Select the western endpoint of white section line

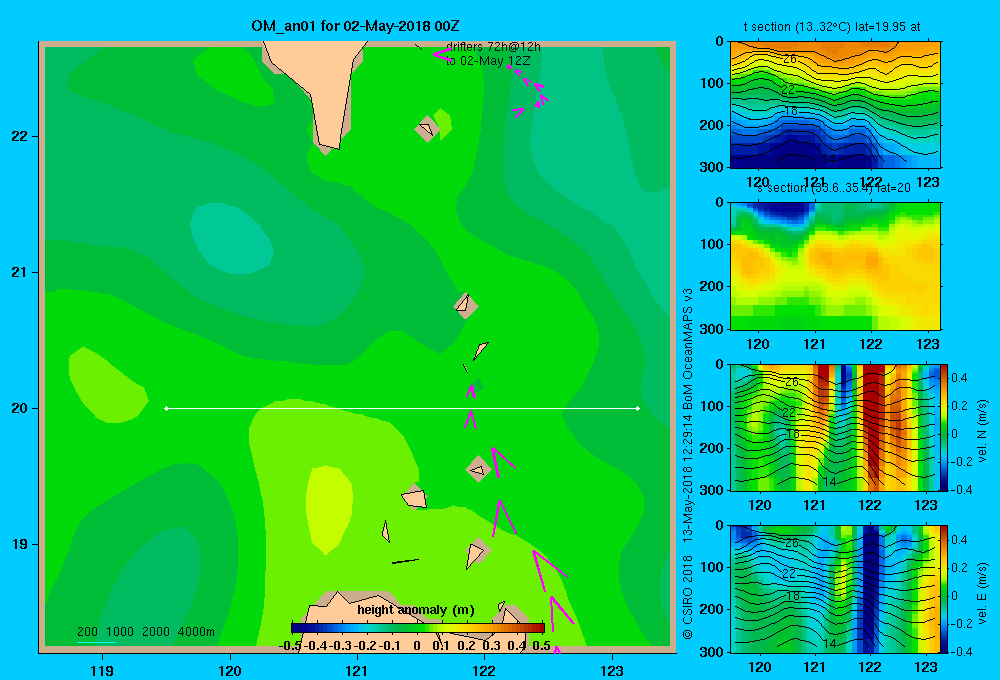[x=166, y=408]
